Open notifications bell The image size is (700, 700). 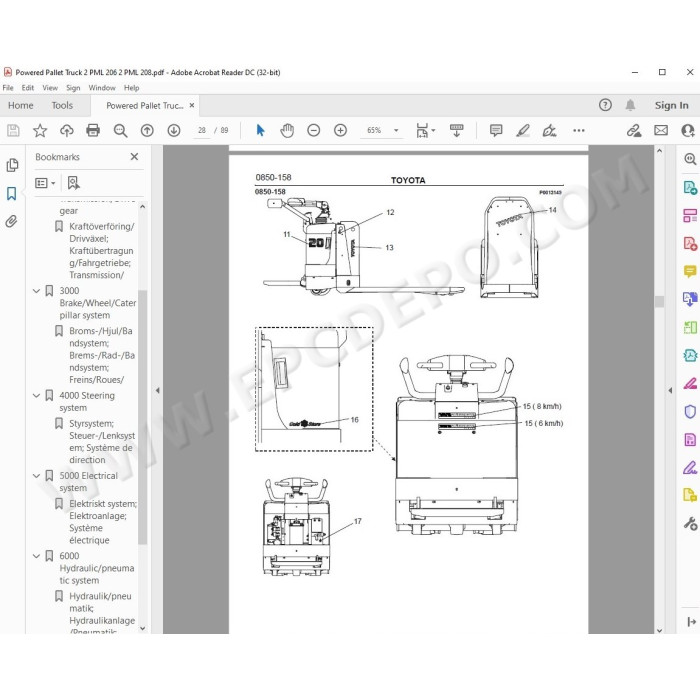[x=630, y=105]
